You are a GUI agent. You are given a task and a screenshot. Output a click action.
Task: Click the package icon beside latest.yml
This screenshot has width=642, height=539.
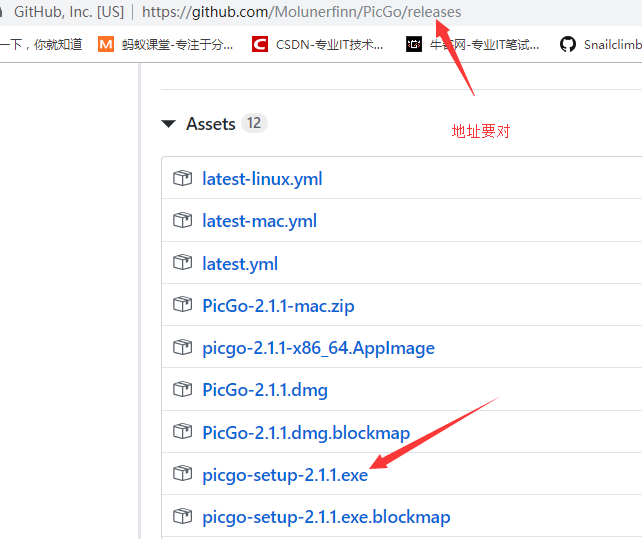(182, 263)
